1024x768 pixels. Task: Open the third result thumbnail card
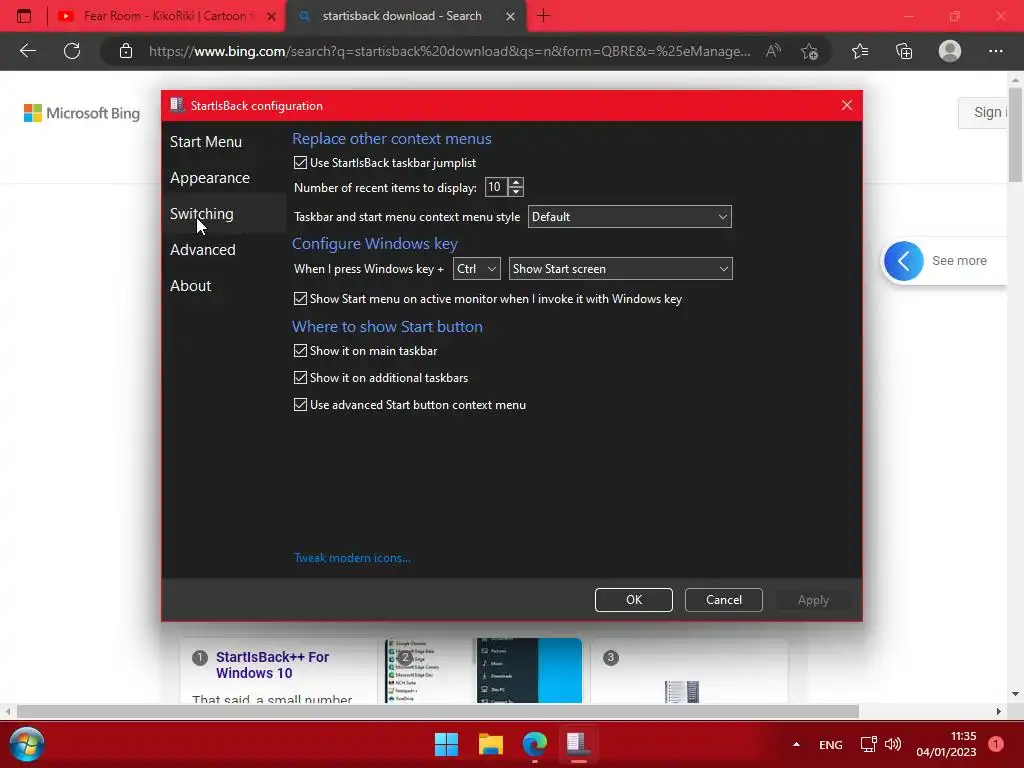pos(689,673)
